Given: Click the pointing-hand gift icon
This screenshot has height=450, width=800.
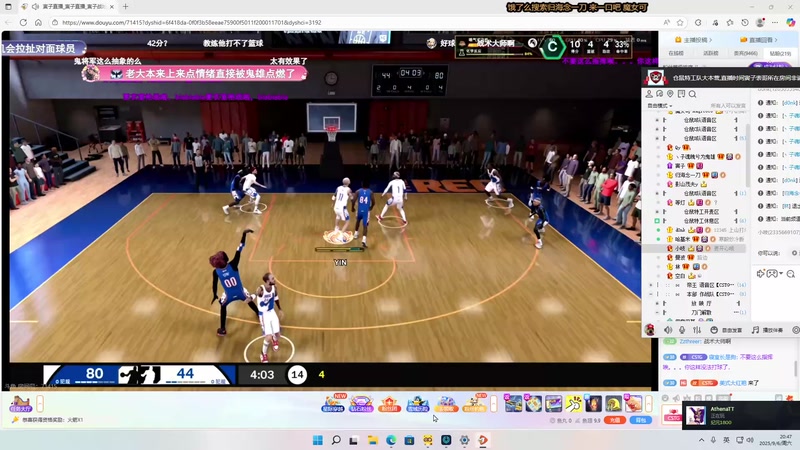Looking at the screenshot, I should click(573, 404).
